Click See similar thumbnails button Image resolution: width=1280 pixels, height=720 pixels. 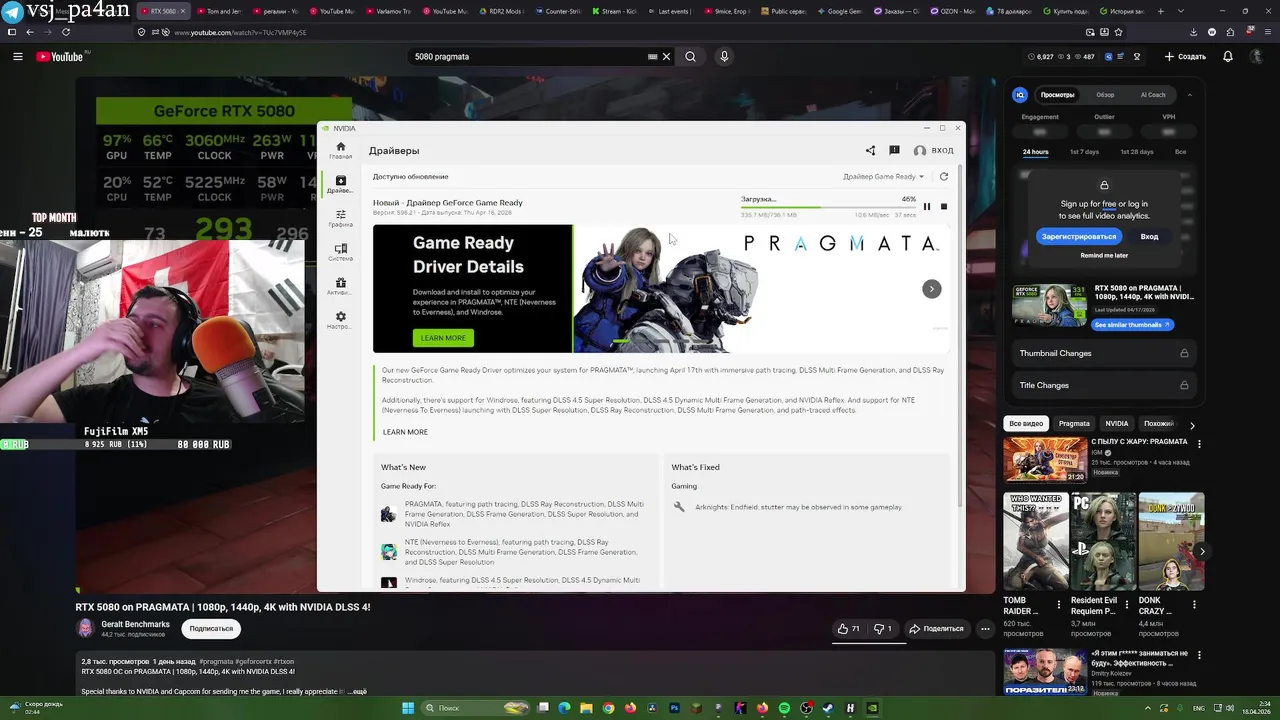pos(1131,325)
